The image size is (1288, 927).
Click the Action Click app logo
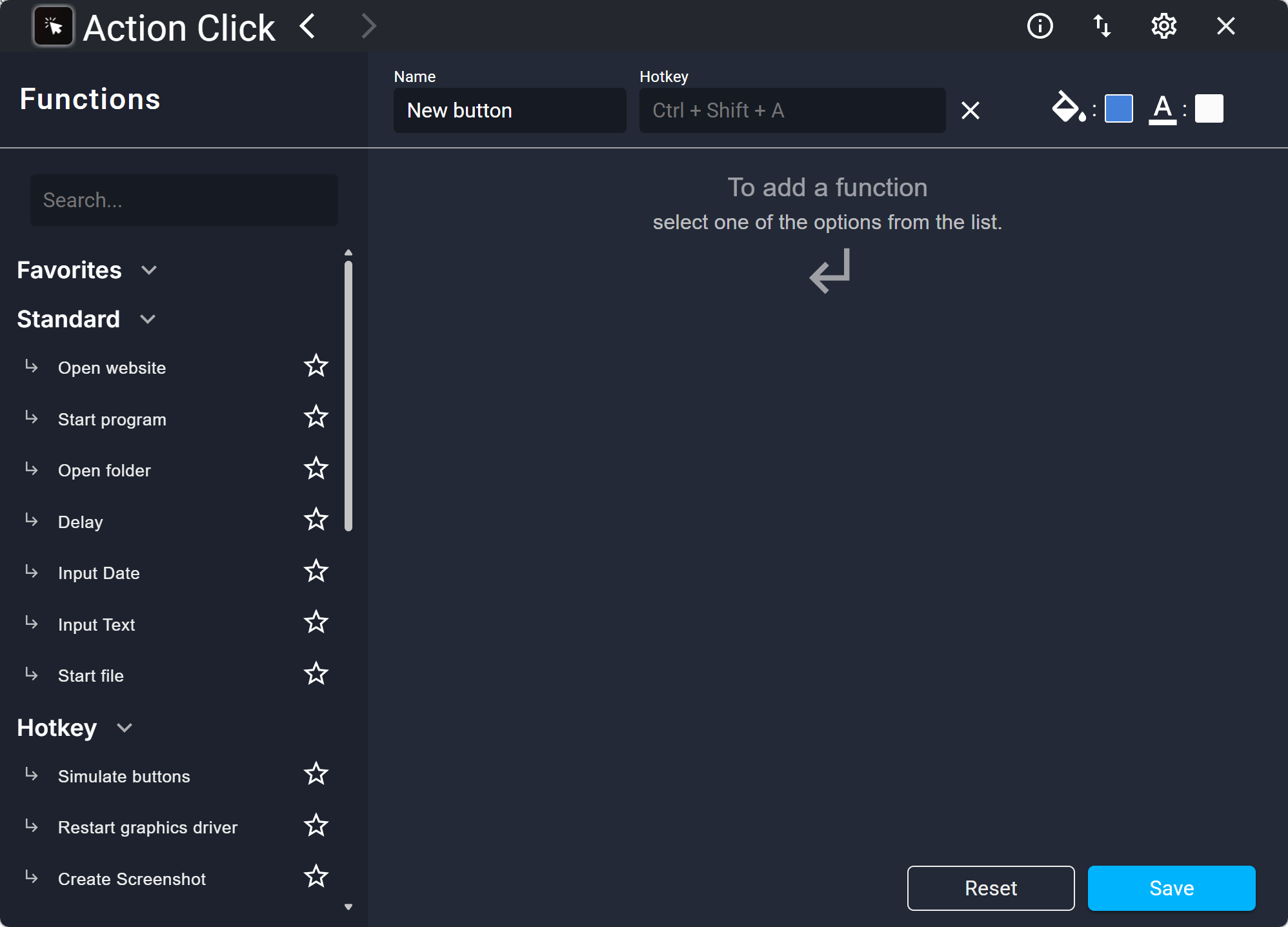pos(54,26)
